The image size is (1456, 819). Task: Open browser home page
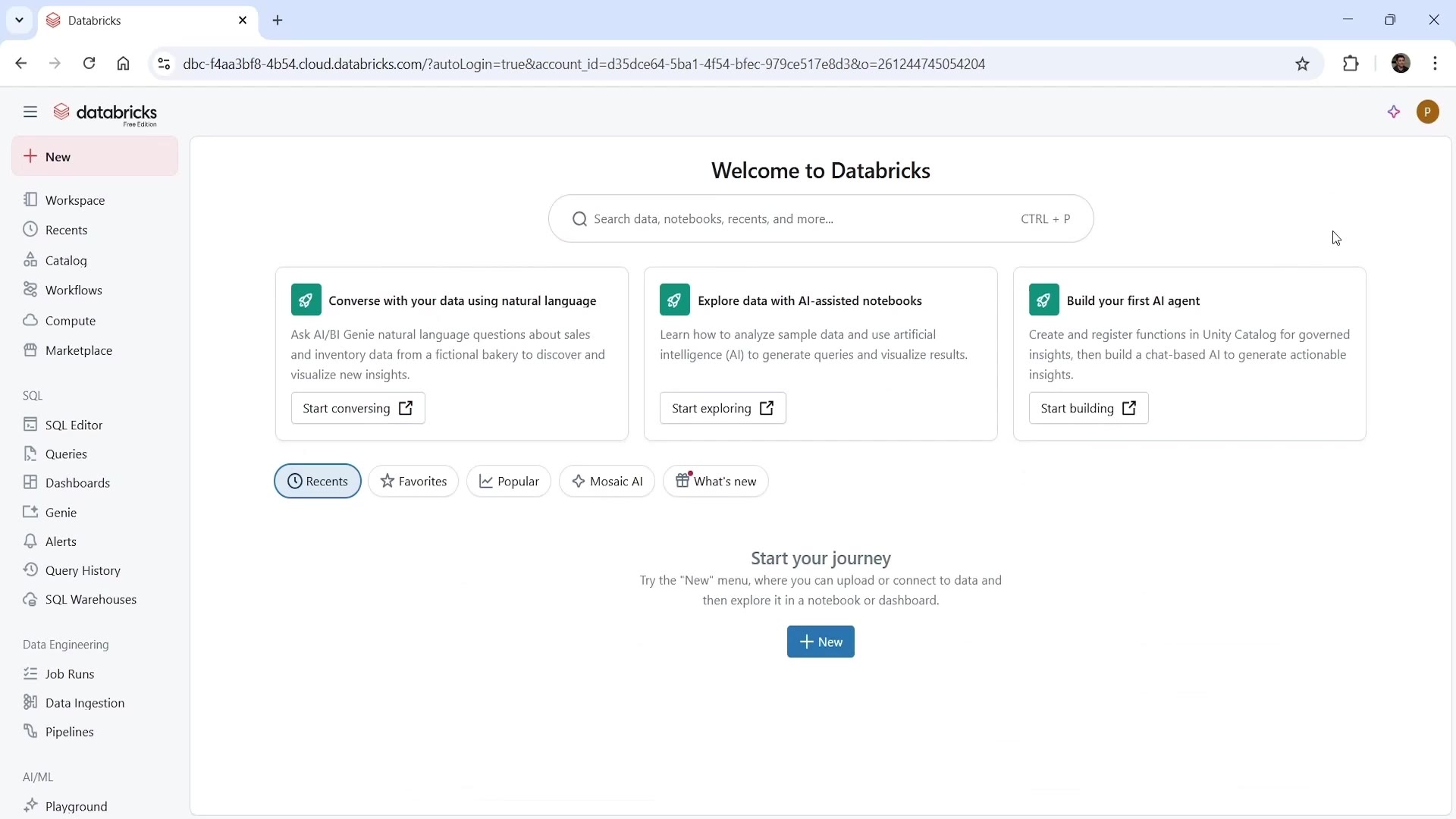coord(124,64)
